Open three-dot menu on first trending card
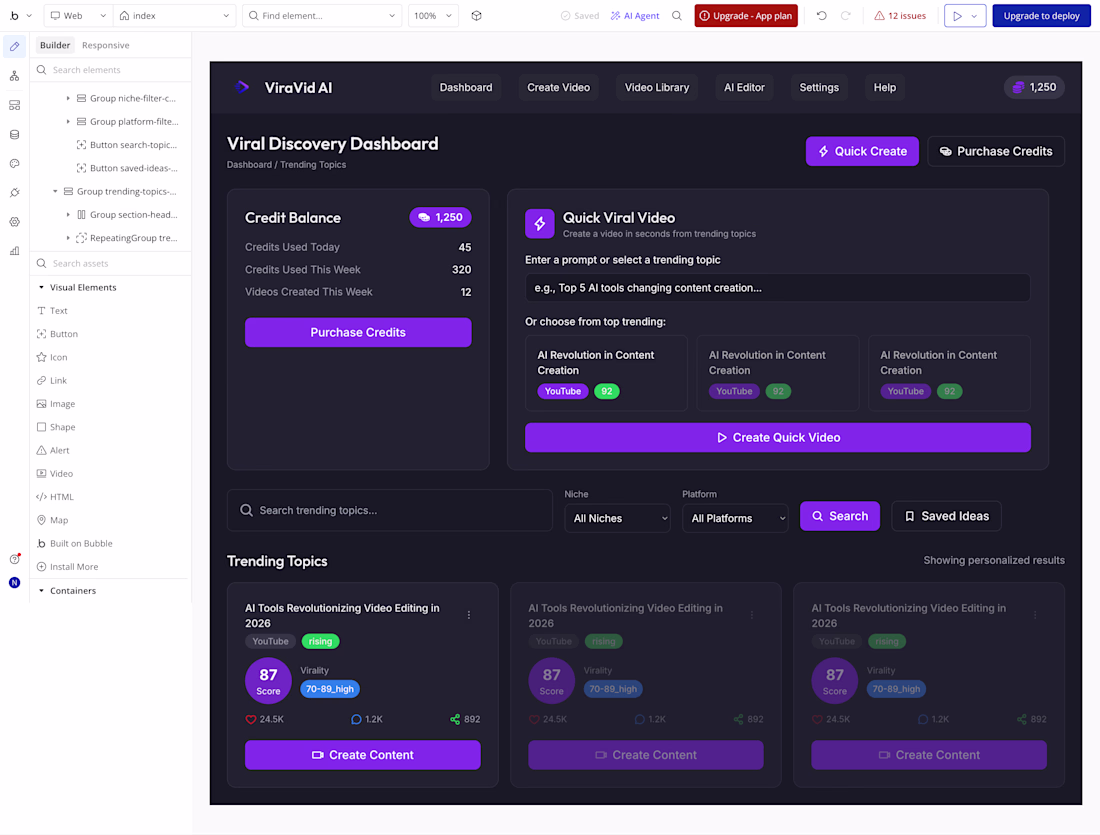Image resolution: width=1100 pixels, height=835 pixels. (469, 615)
